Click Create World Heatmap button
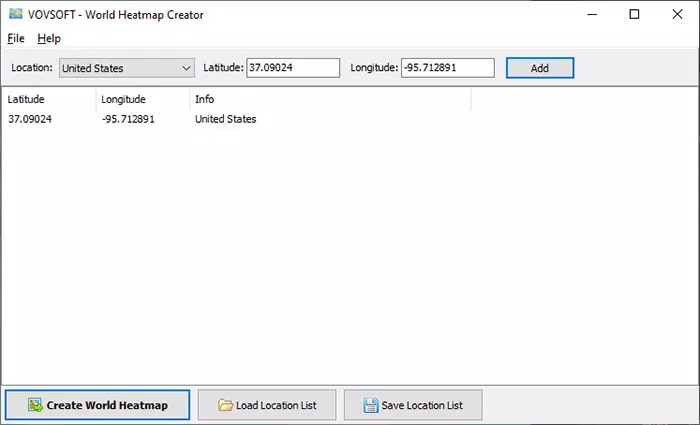The height and width of the screenshot is (425, 700). pos(98,405)
